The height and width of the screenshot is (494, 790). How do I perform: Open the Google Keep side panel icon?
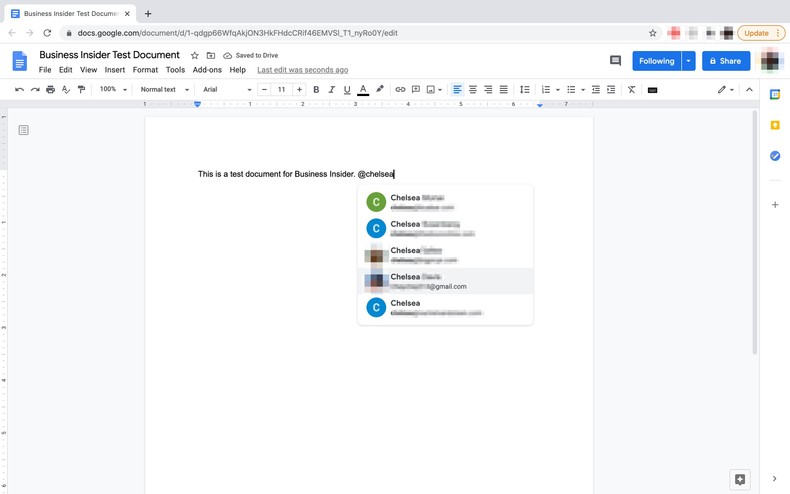pyautogui.click(x=775, y=125)
